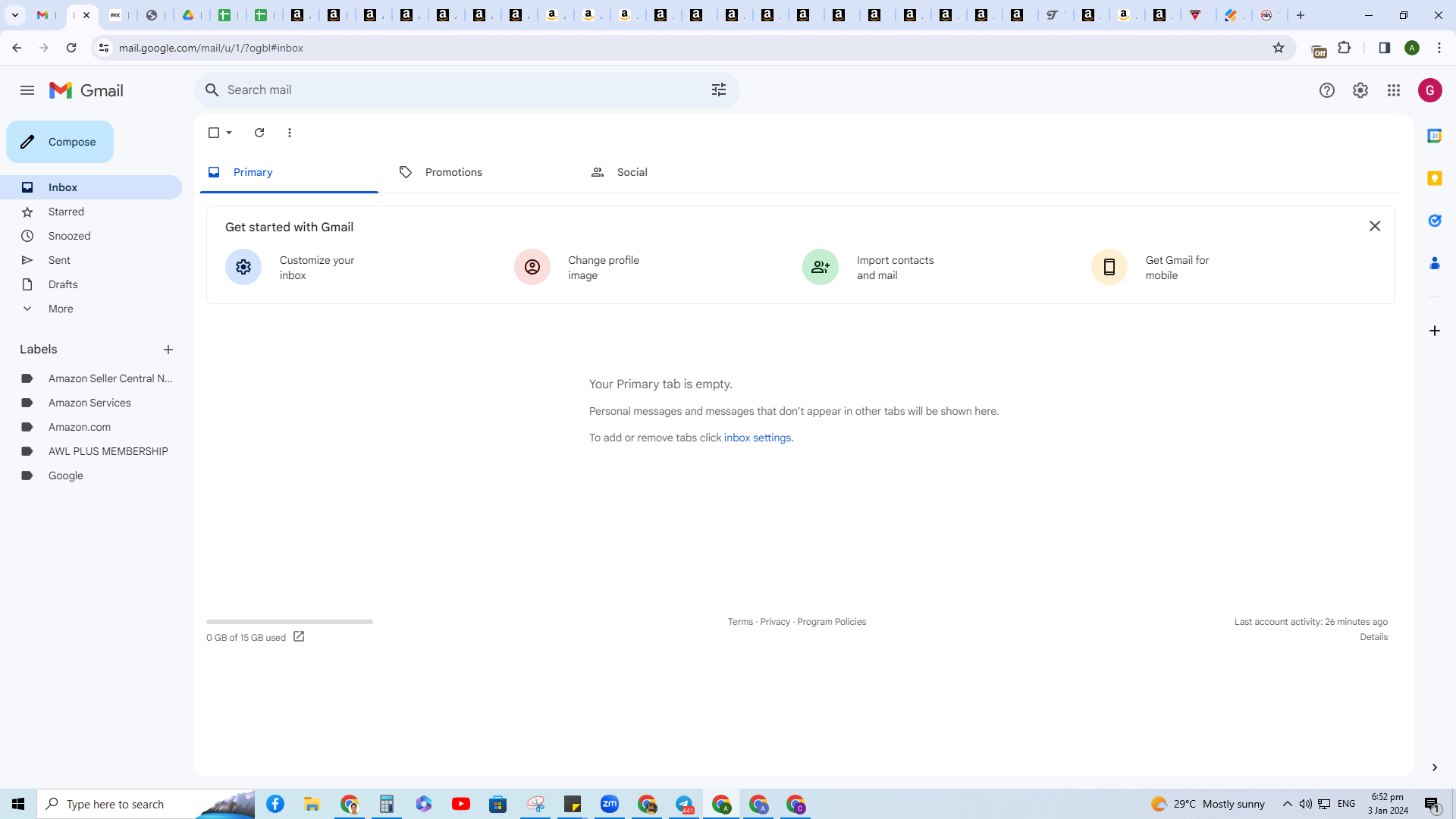Open the Windows notification center
This screenshot has width=1456, height=819.
[x=1432, y=804]
